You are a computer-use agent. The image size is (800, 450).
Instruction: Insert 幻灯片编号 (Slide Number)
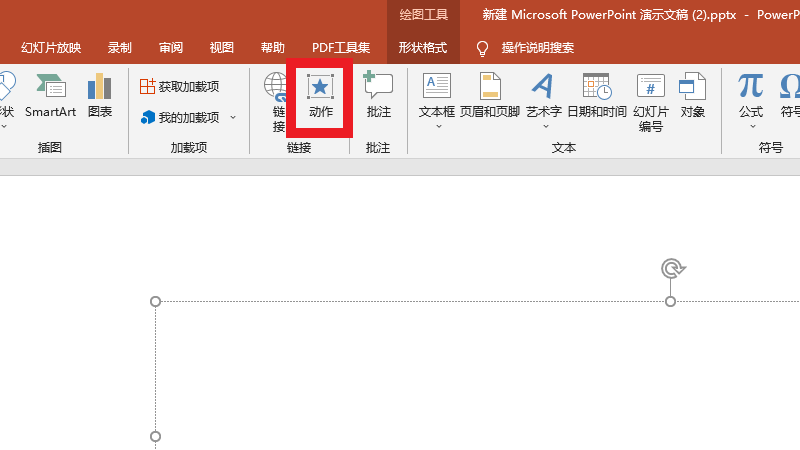click(x=651, y=100)
